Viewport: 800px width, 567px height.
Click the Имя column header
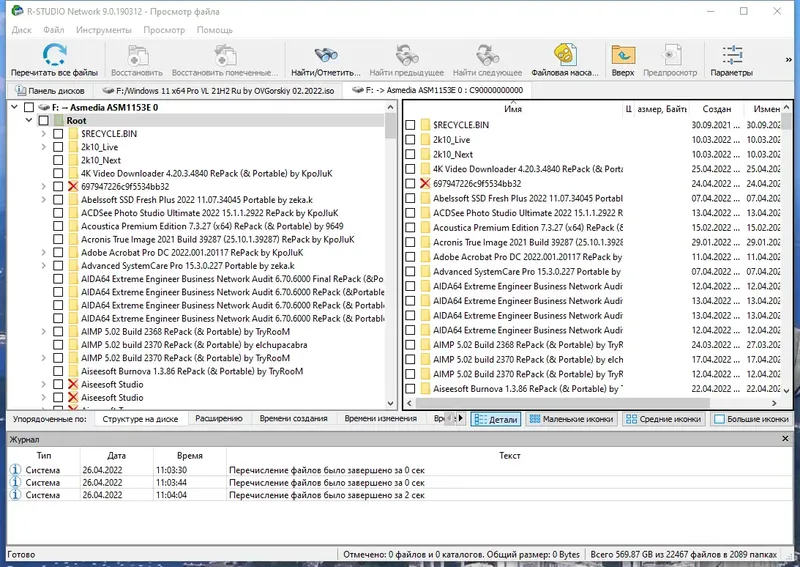click(x=513, y=109)
